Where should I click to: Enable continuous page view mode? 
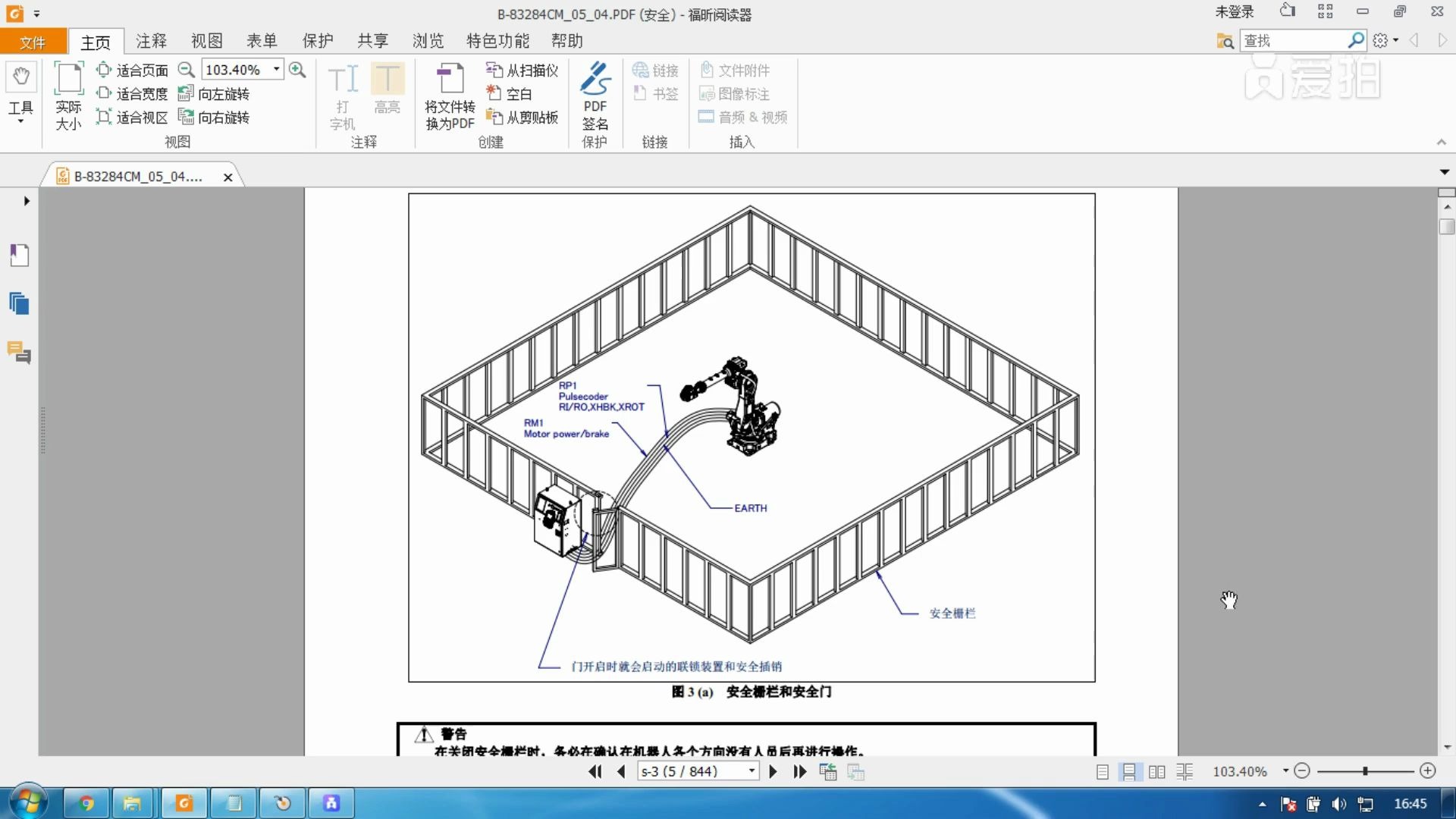coord(1129,772)
